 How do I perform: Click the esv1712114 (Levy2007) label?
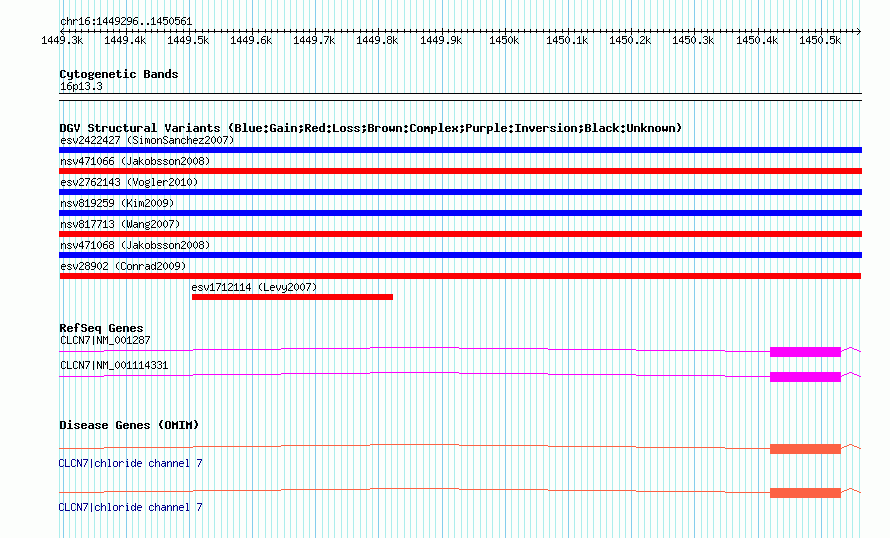tap(254, 287)
